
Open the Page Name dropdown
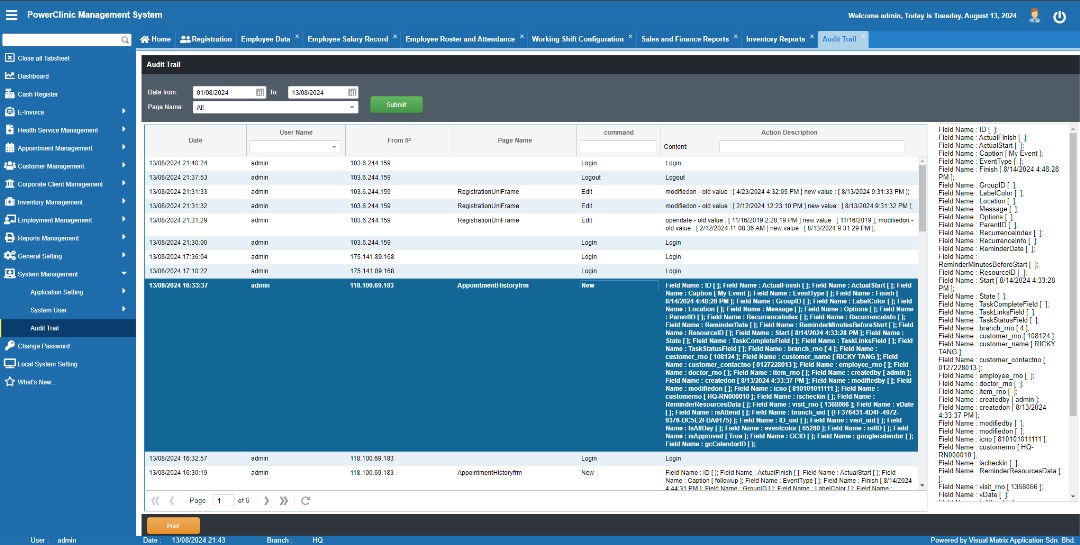coord(352,107)
